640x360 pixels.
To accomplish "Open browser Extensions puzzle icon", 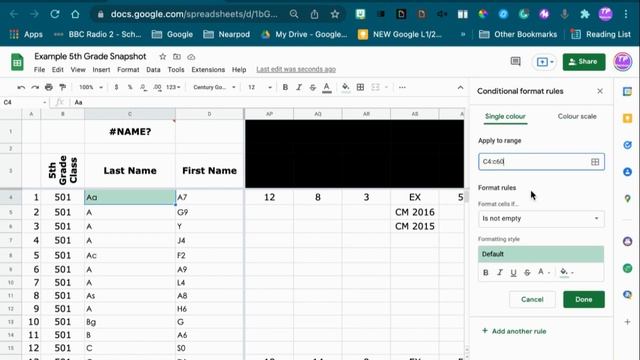I will click(585, 14).
